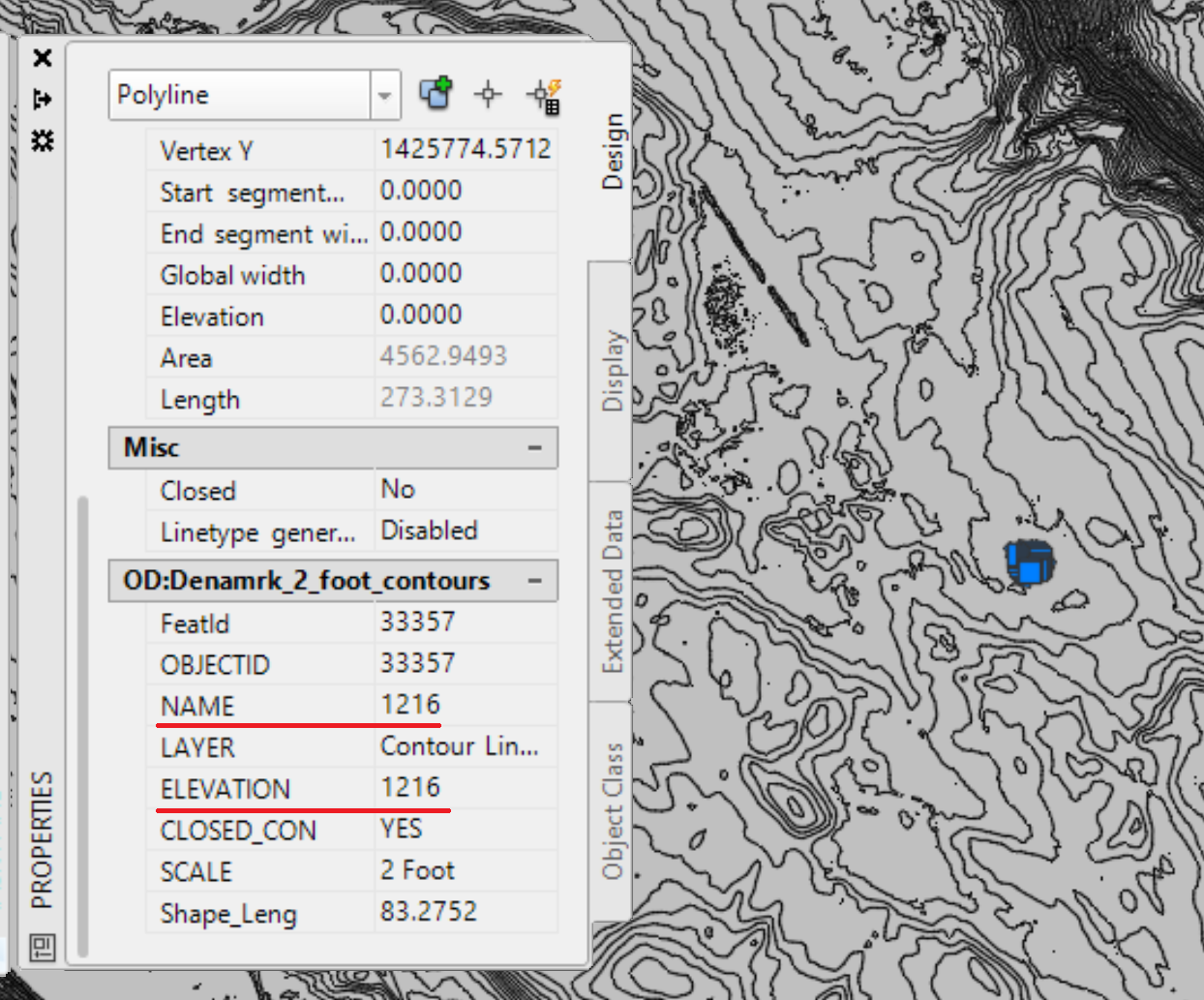Toggle CLOSED_CON from YES
The height and width of the screenshot is (1000, 1204).
click(x=465, y=829)
